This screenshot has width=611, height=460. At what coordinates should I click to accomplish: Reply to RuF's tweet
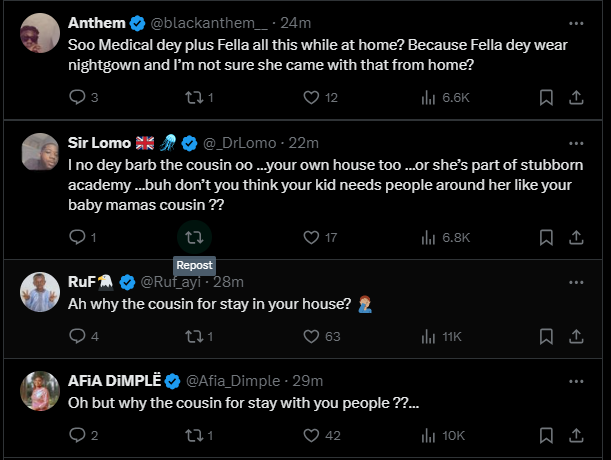(79, 337)
